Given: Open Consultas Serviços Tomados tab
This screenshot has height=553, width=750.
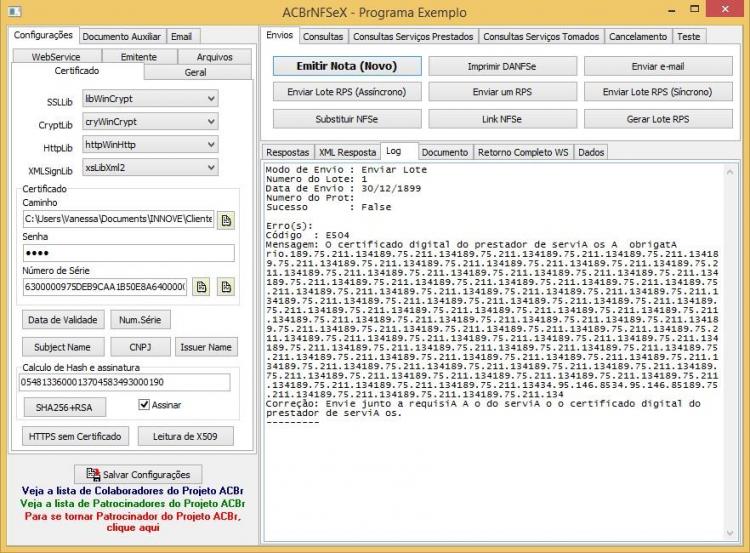Looking at the screenshot, I should (x=541, y=36).
